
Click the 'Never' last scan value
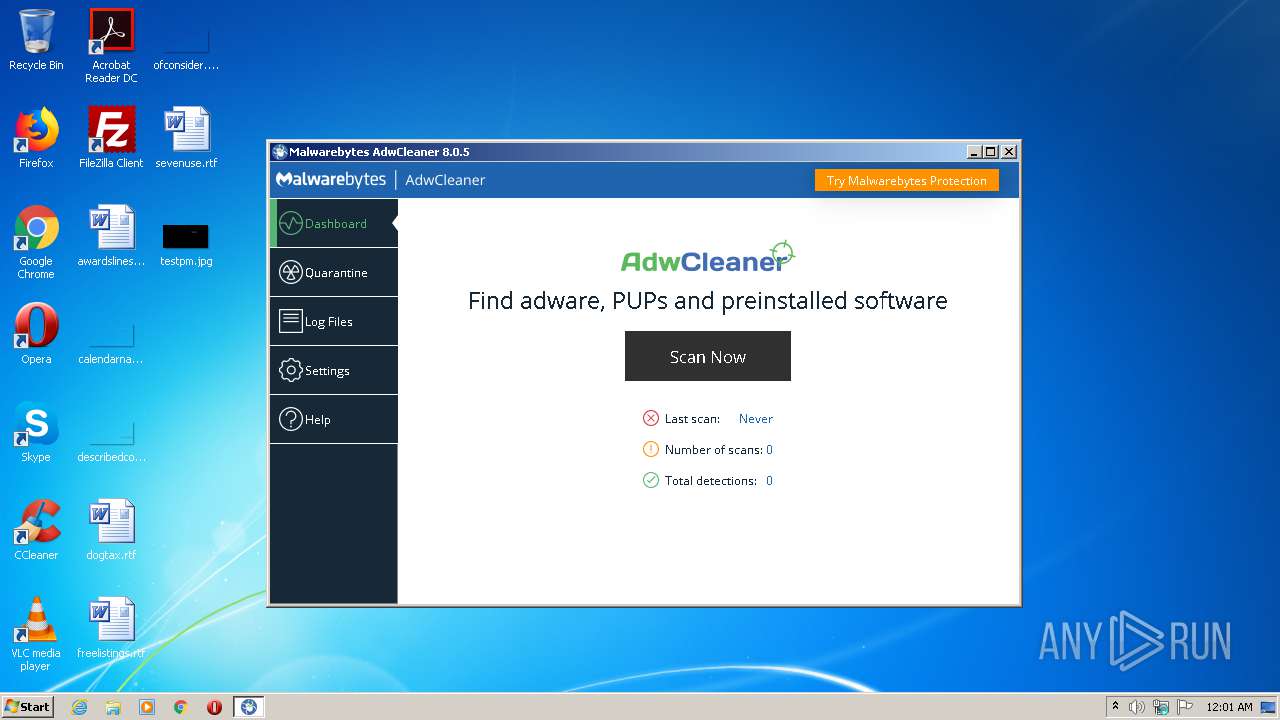pyautogui.click(x=756, y=419)
